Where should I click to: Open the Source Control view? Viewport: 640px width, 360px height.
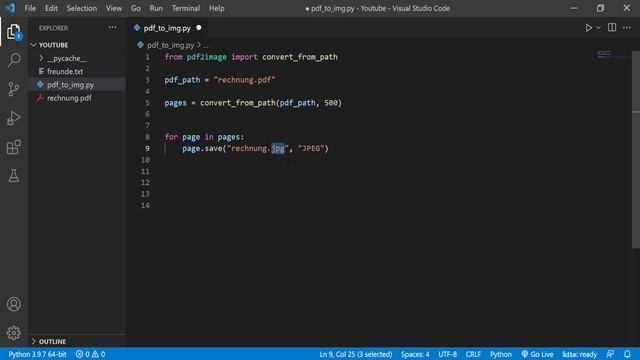pyautogui.click(x=13, y=89)
